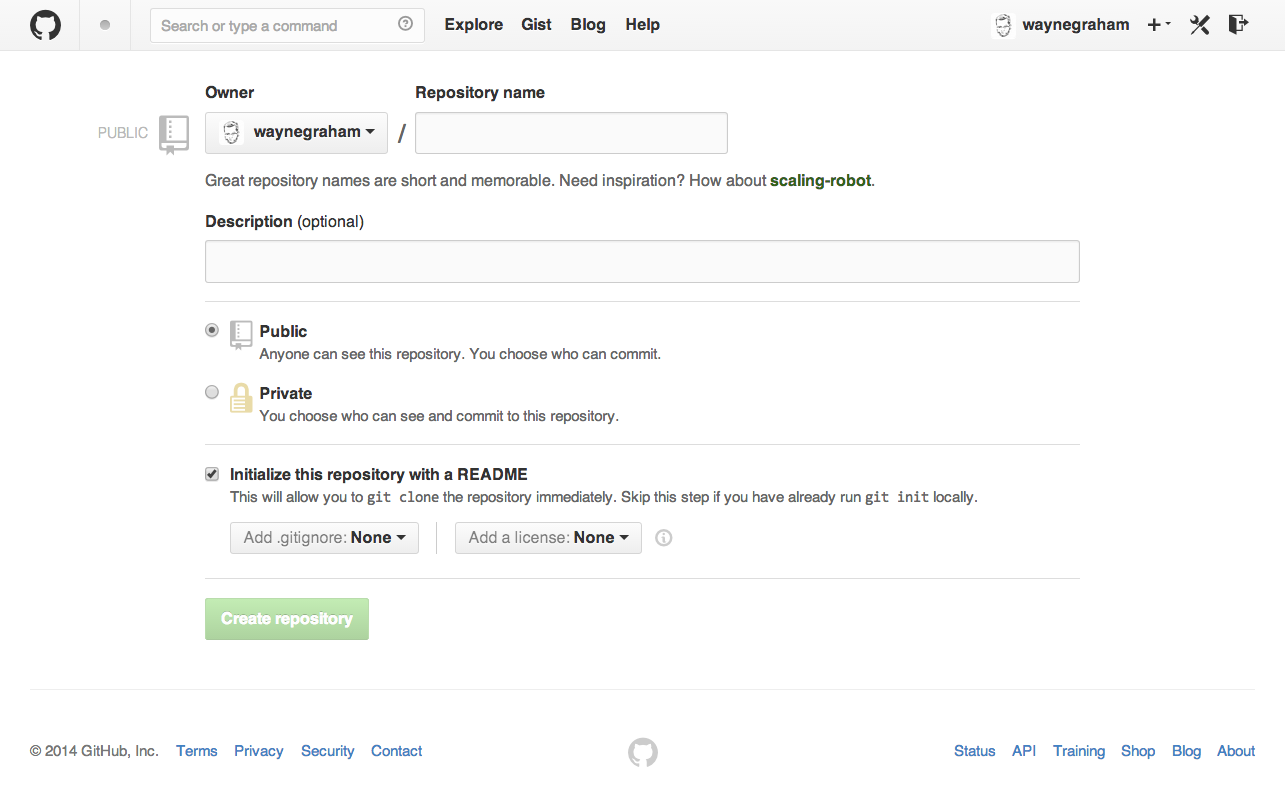This screenshot has height=787, width=1285.
Task: Open the Add a license dropdown
Action: coord(548,538)
